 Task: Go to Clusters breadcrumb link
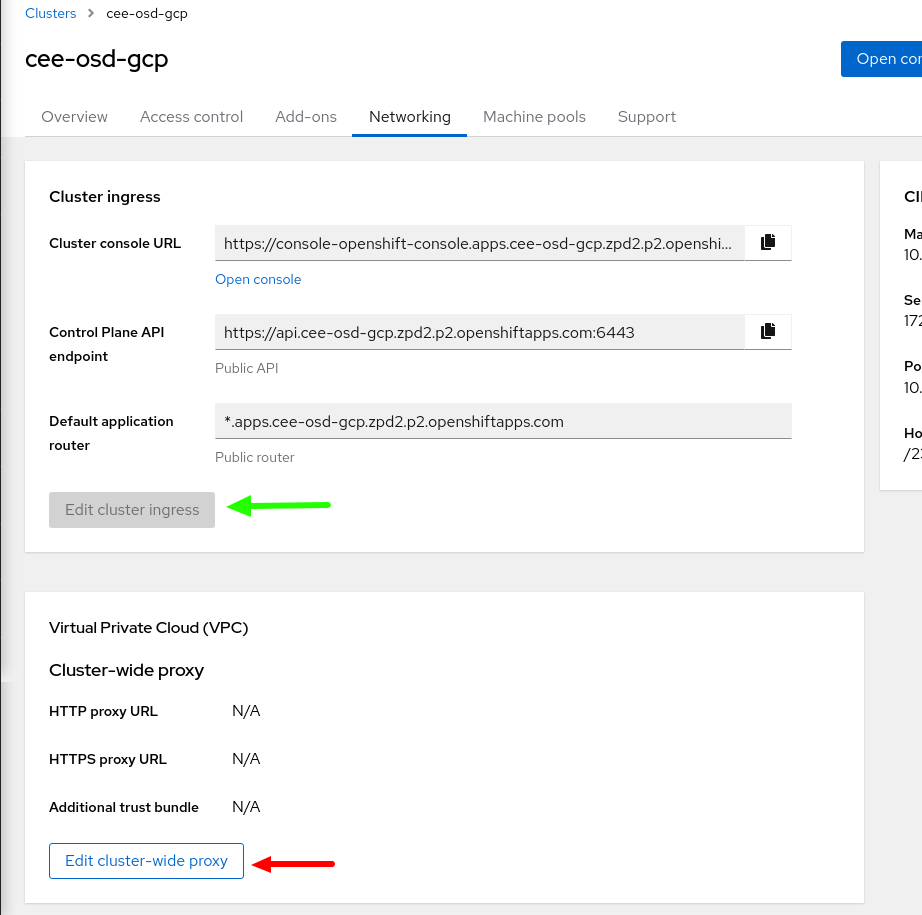point(51,13)
